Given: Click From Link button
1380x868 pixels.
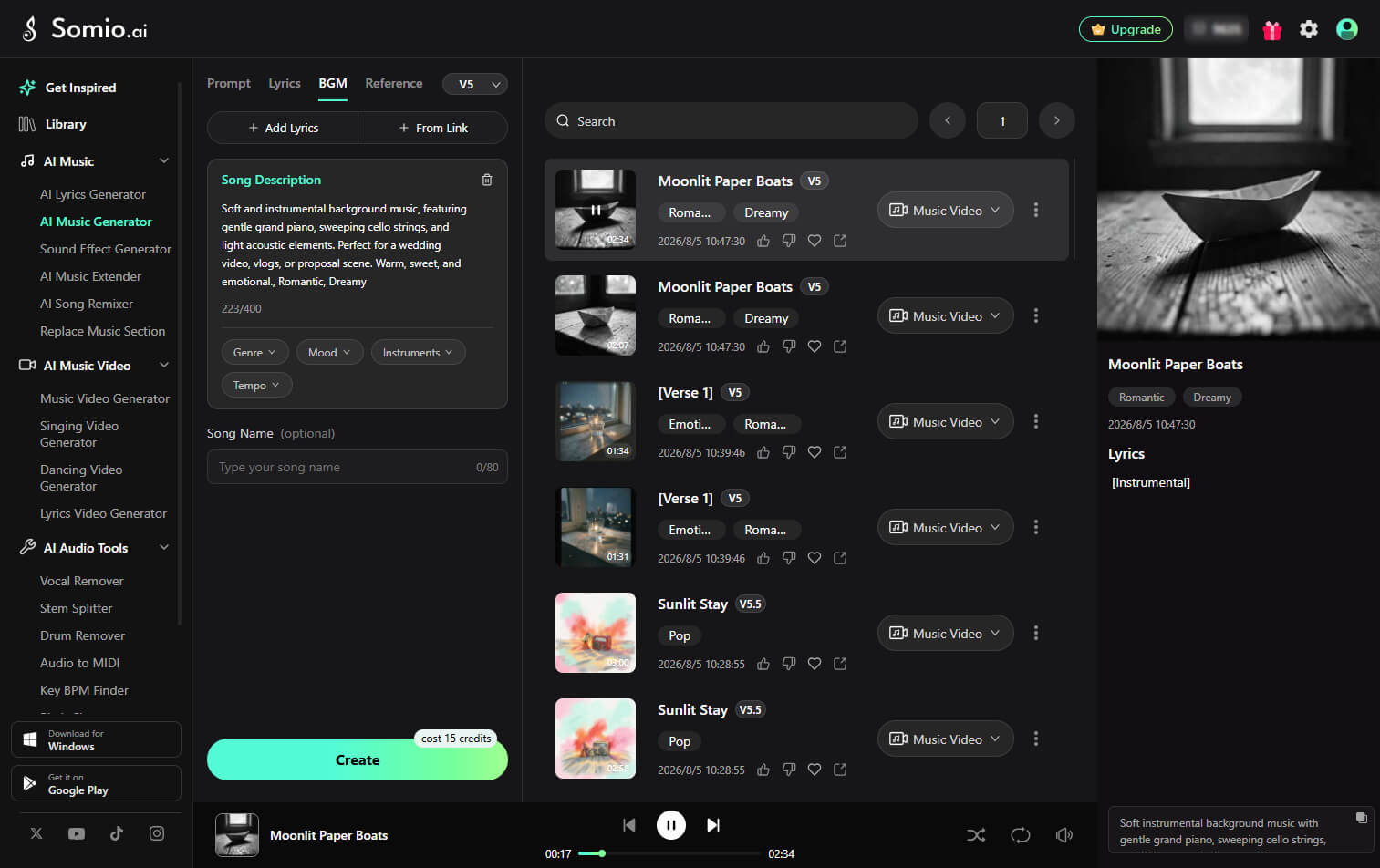Looking at the screenshot, I should (433, 128).
